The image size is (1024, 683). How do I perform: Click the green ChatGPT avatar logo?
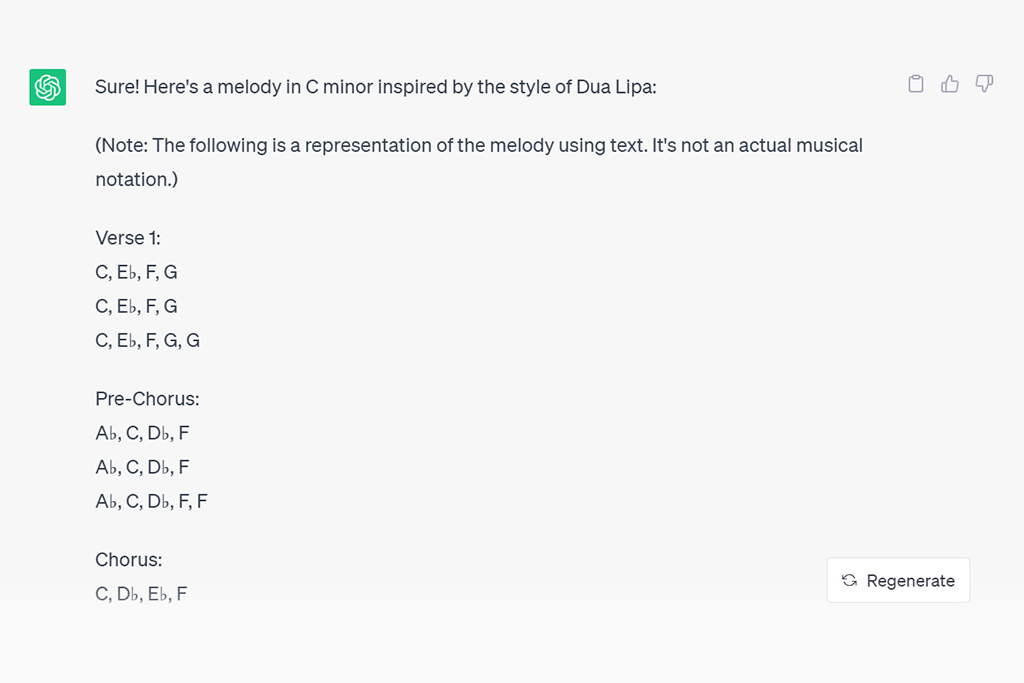click(48, 88)
